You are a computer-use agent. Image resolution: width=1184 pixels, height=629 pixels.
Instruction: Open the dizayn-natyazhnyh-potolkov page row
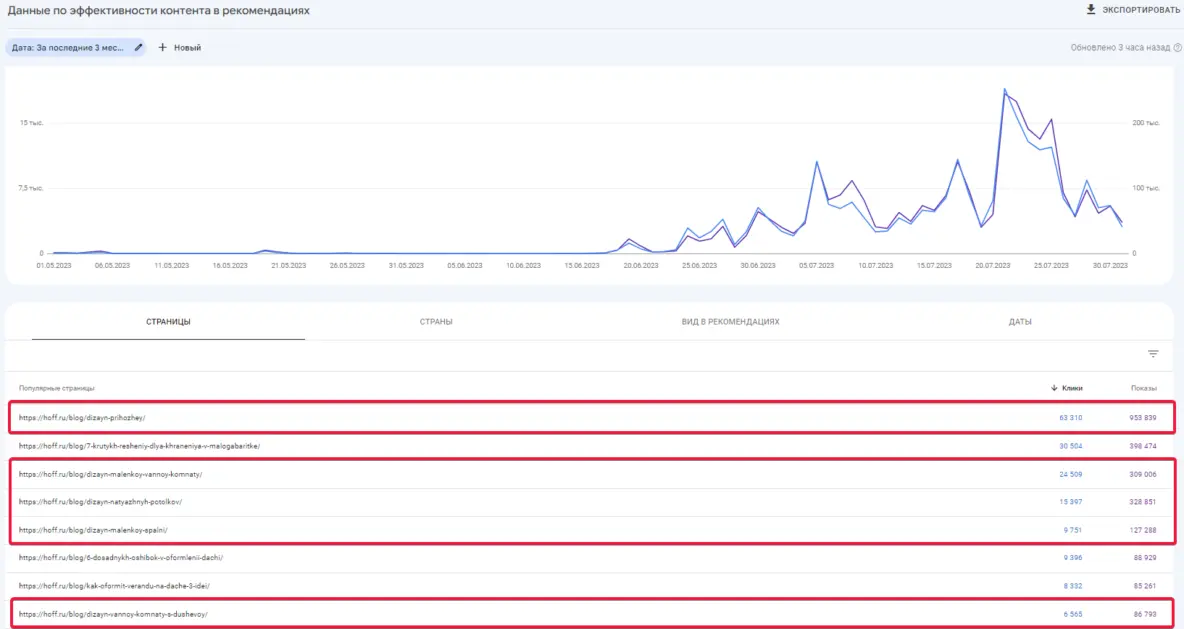point(100,501)
